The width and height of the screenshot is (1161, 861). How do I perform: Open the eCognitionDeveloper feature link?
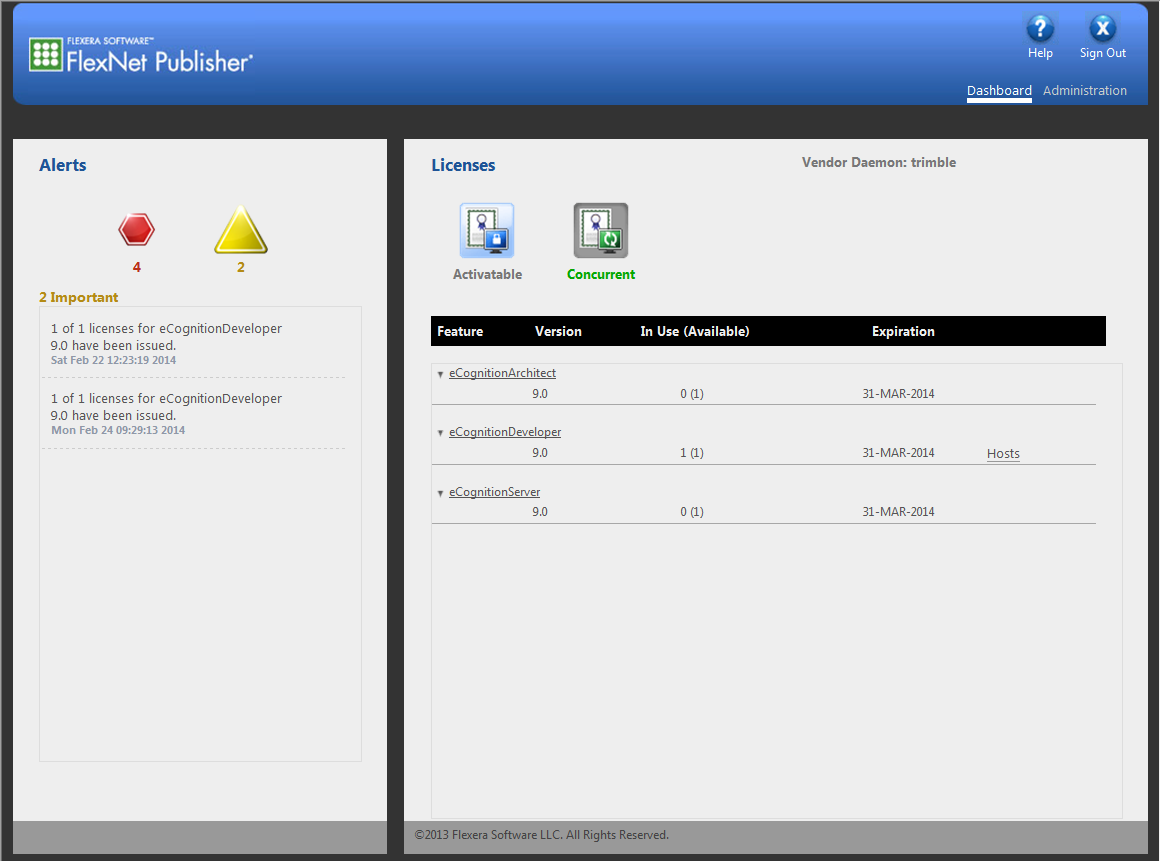click(x=505, y=432)
